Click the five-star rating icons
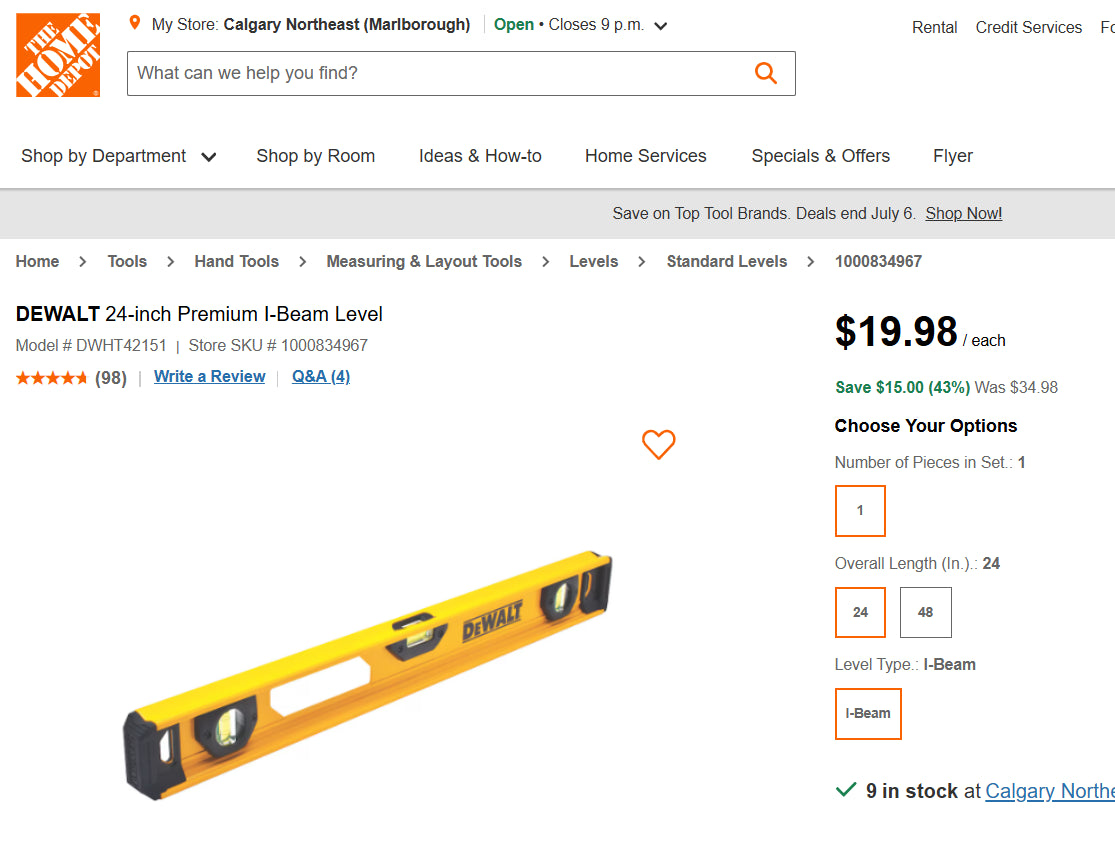The height and width of the screenshot is (841, 1115). click(52, 378)
